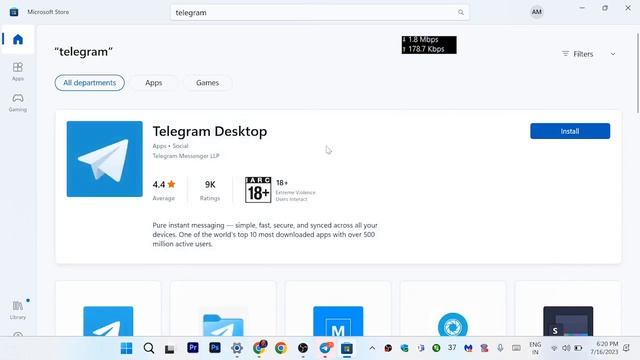Click the search magnifier icon in search box
640x360 pixels.
click(x=461, y=13)
